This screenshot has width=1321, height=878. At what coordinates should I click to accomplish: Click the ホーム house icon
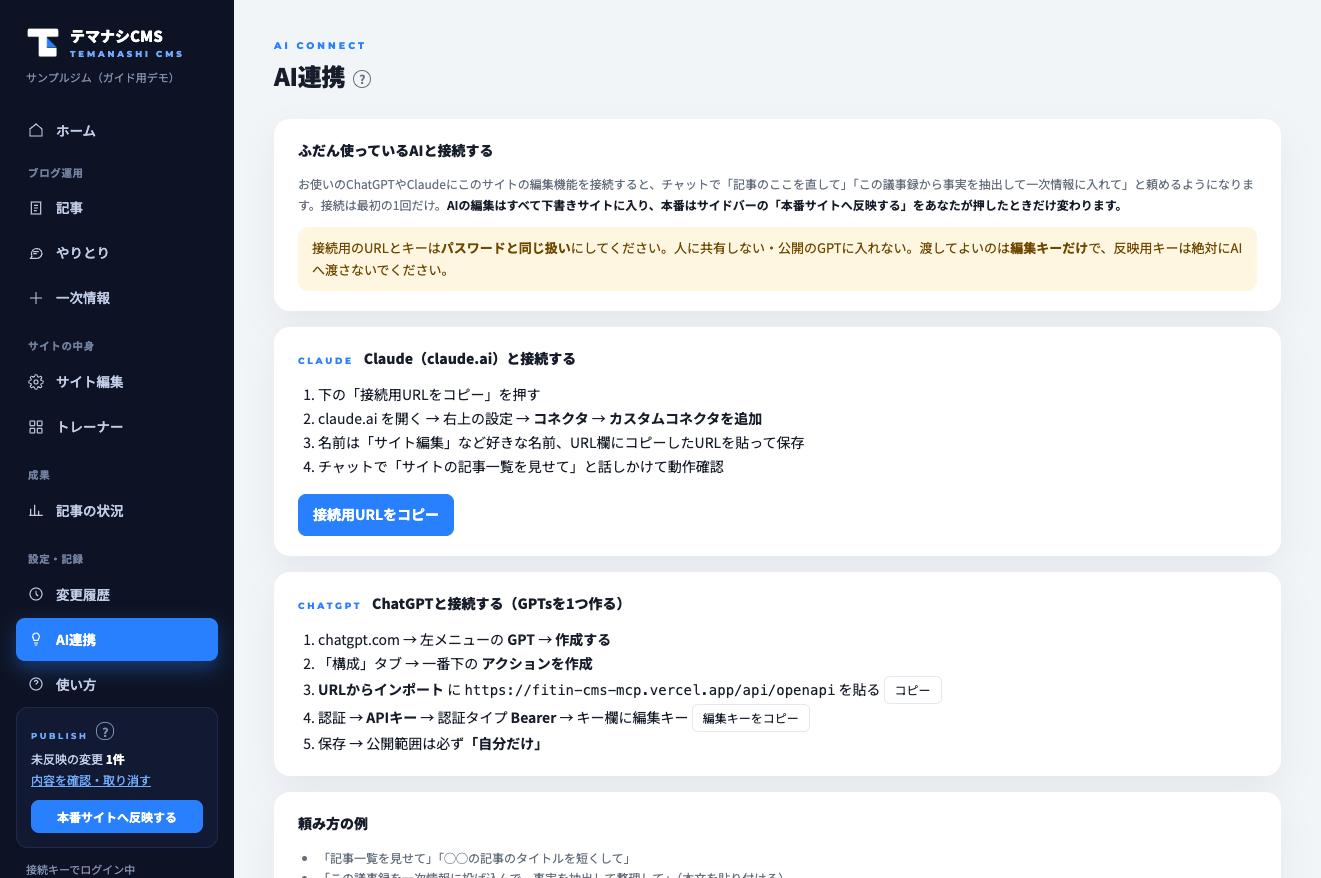[x=36, y=130]
